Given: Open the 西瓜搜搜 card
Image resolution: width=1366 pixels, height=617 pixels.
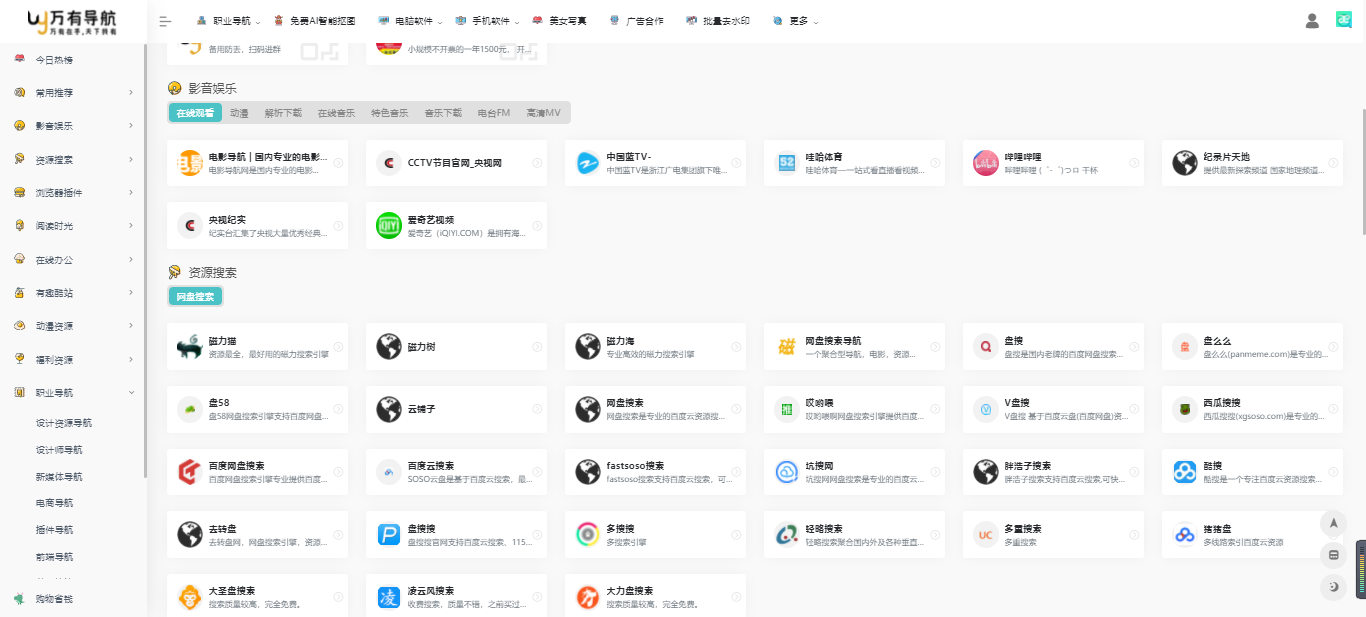Looking at the screenshot, I should (1251, 409).
